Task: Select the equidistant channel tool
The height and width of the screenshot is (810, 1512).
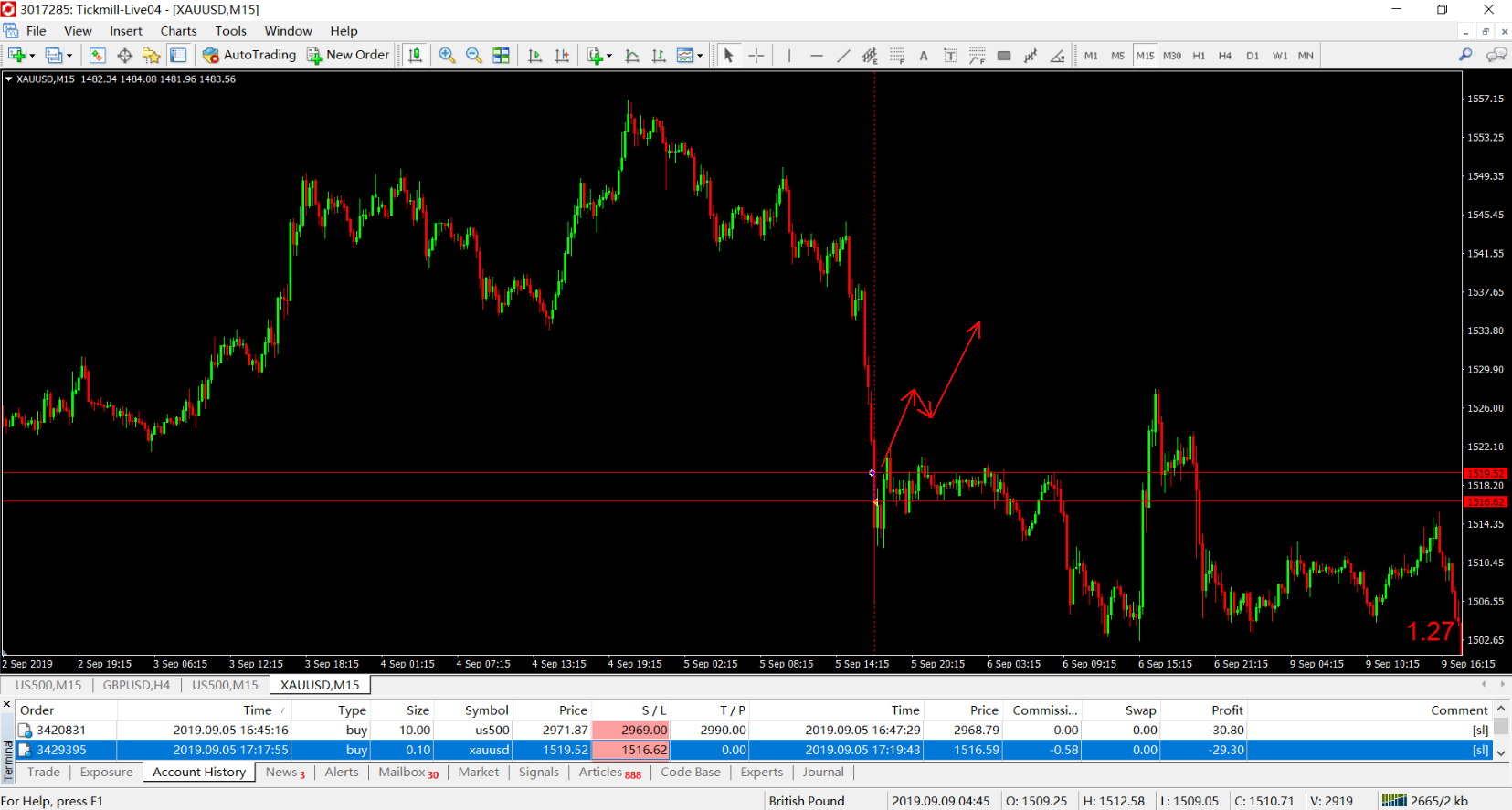Action: [x=870, y=56]
